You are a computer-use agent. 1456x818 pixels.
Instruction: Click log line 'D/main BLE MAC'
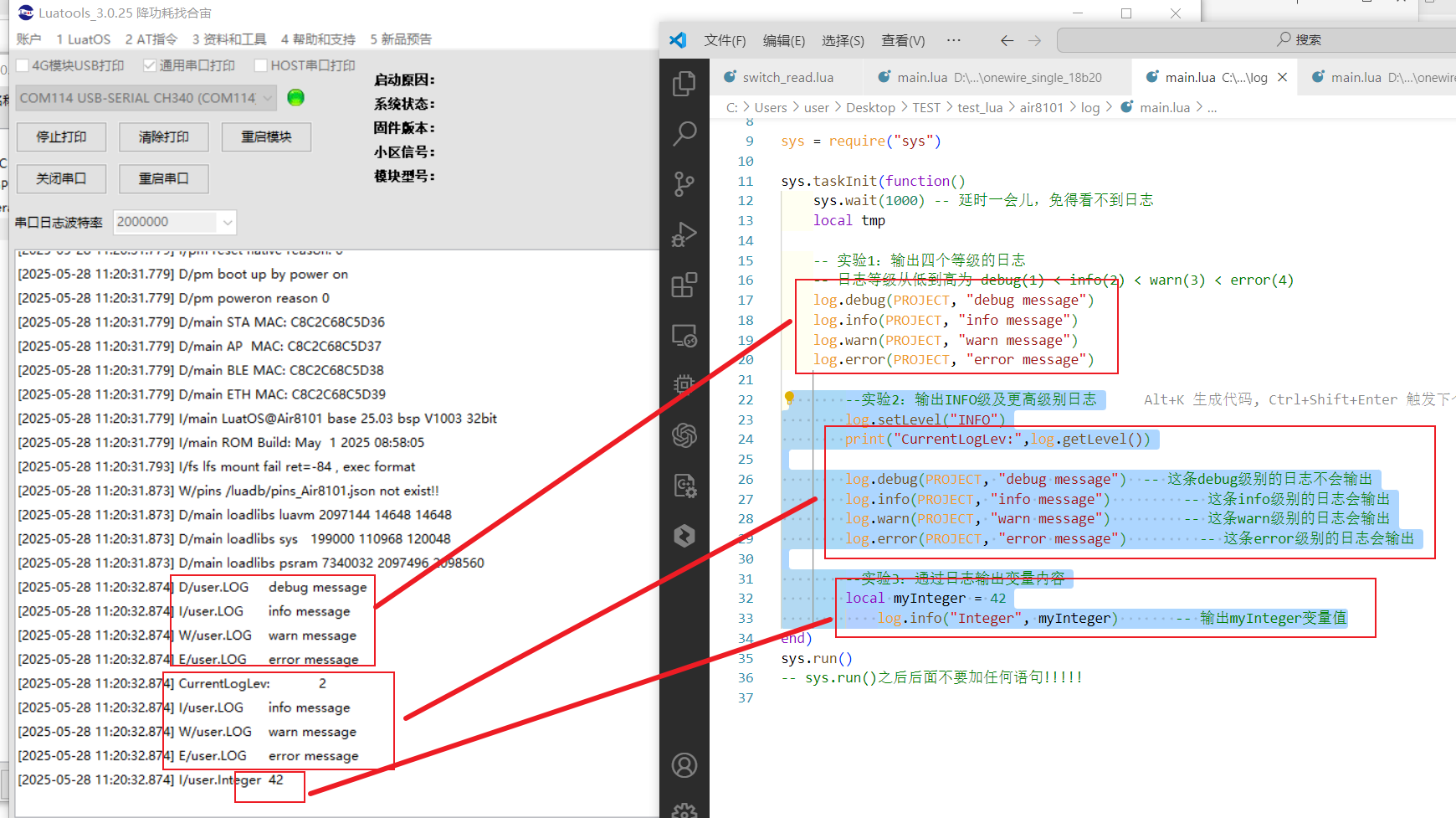[201, 370]
